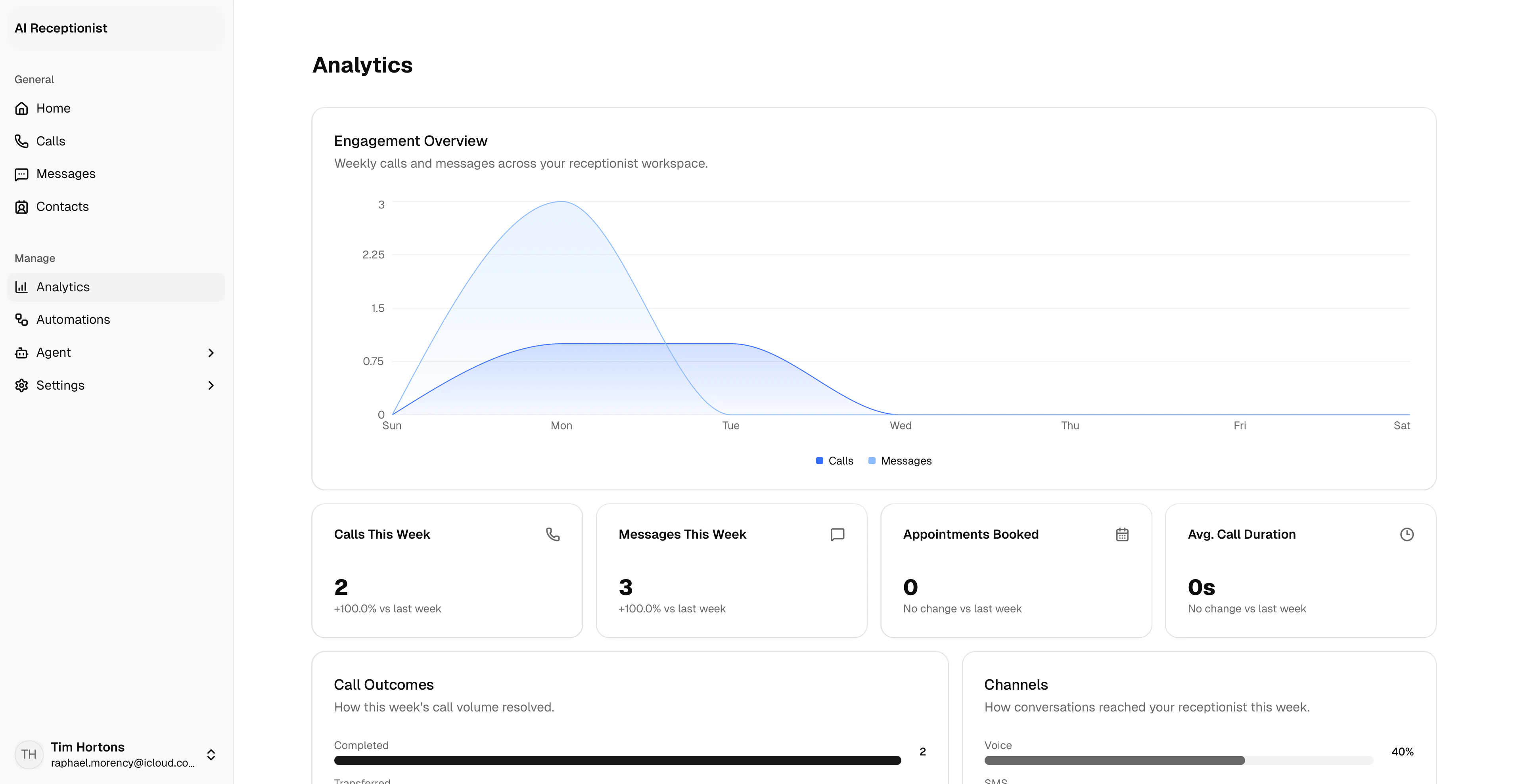The width and height of the screenshot is (1514, 784).
Task: Select the Analytics bar chart icon
Action: [22, 287]
